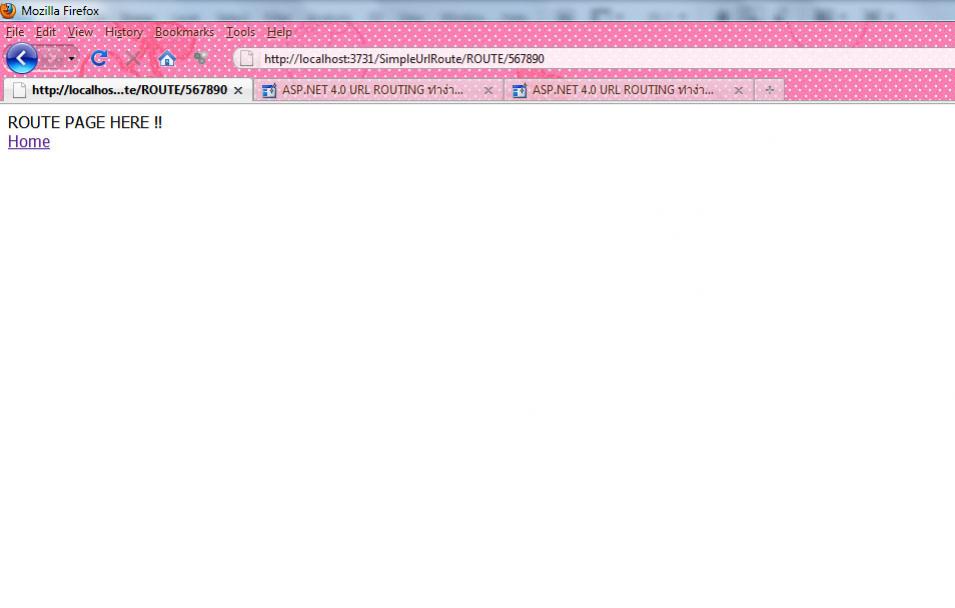Click the Stop loading X icon
The height and width of the screenshot is (608, 955).
coord(133,58)
